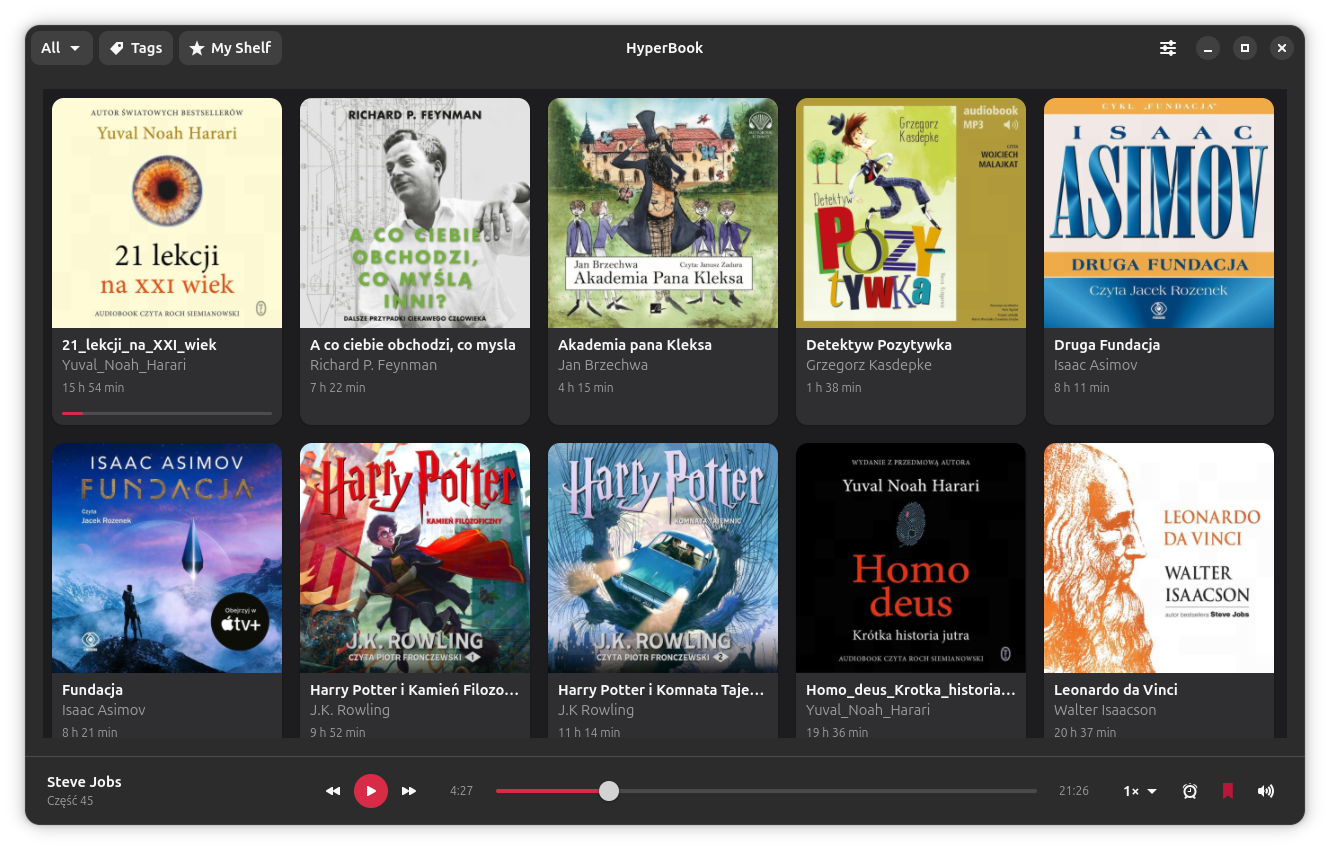
Task: Click the 21:26 total time label
Action: (x=1074, y=791)
